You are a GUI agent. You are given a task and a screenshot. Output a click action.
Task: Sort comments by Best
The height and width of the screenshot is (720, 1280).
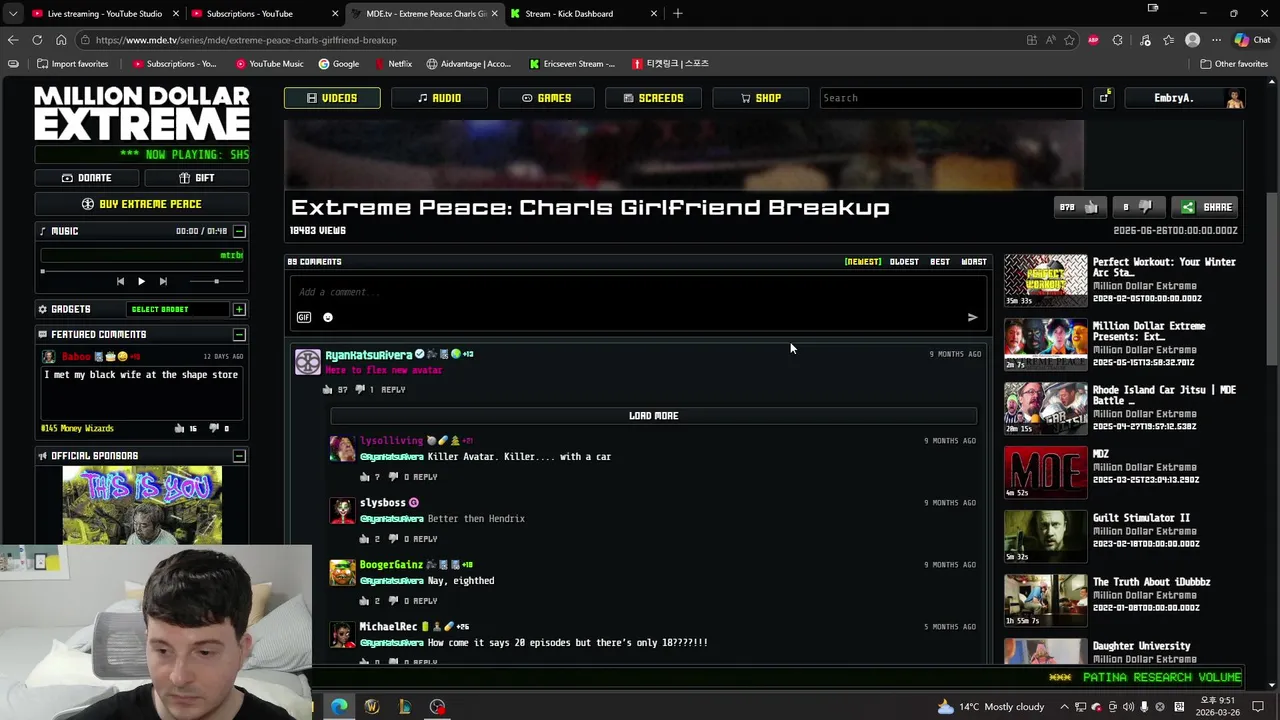(x=940, y=262)
